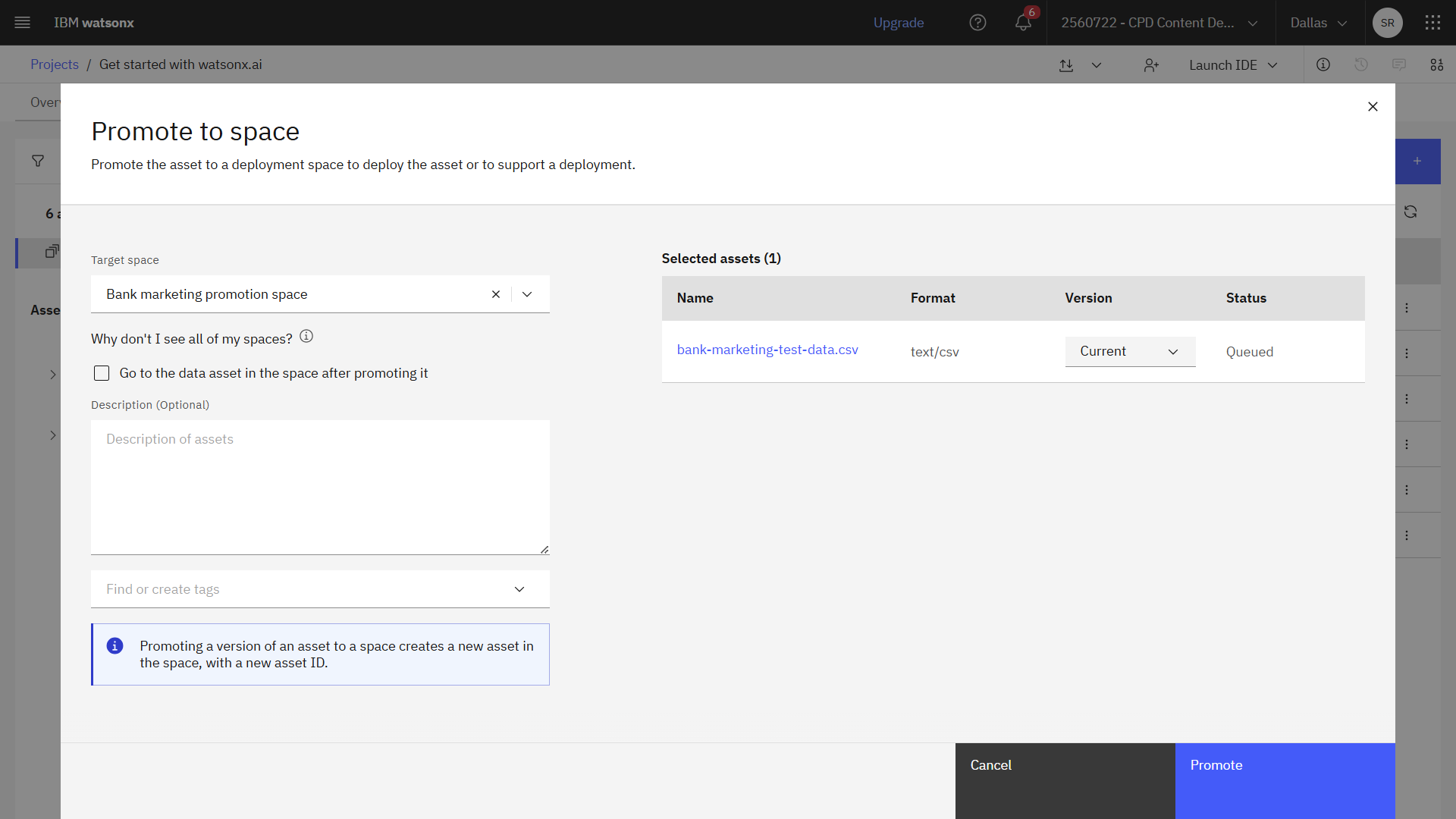The image size is (1456, 819).
Task: Click the Projects breadcrumb menu item
Action: (55, 64)
